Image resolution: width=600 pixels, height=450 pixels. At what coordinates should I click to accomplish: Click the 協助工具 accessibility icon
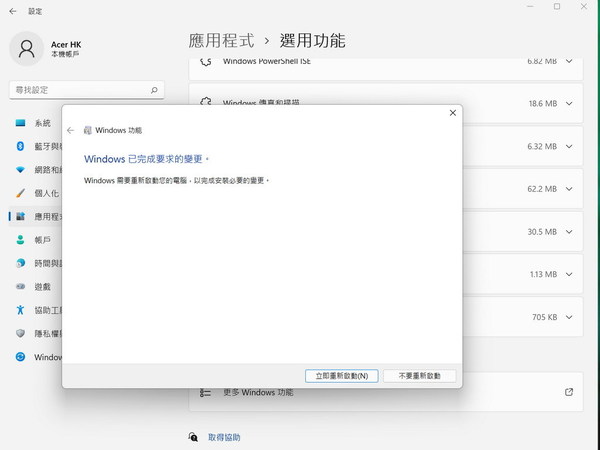coord(20,310)
